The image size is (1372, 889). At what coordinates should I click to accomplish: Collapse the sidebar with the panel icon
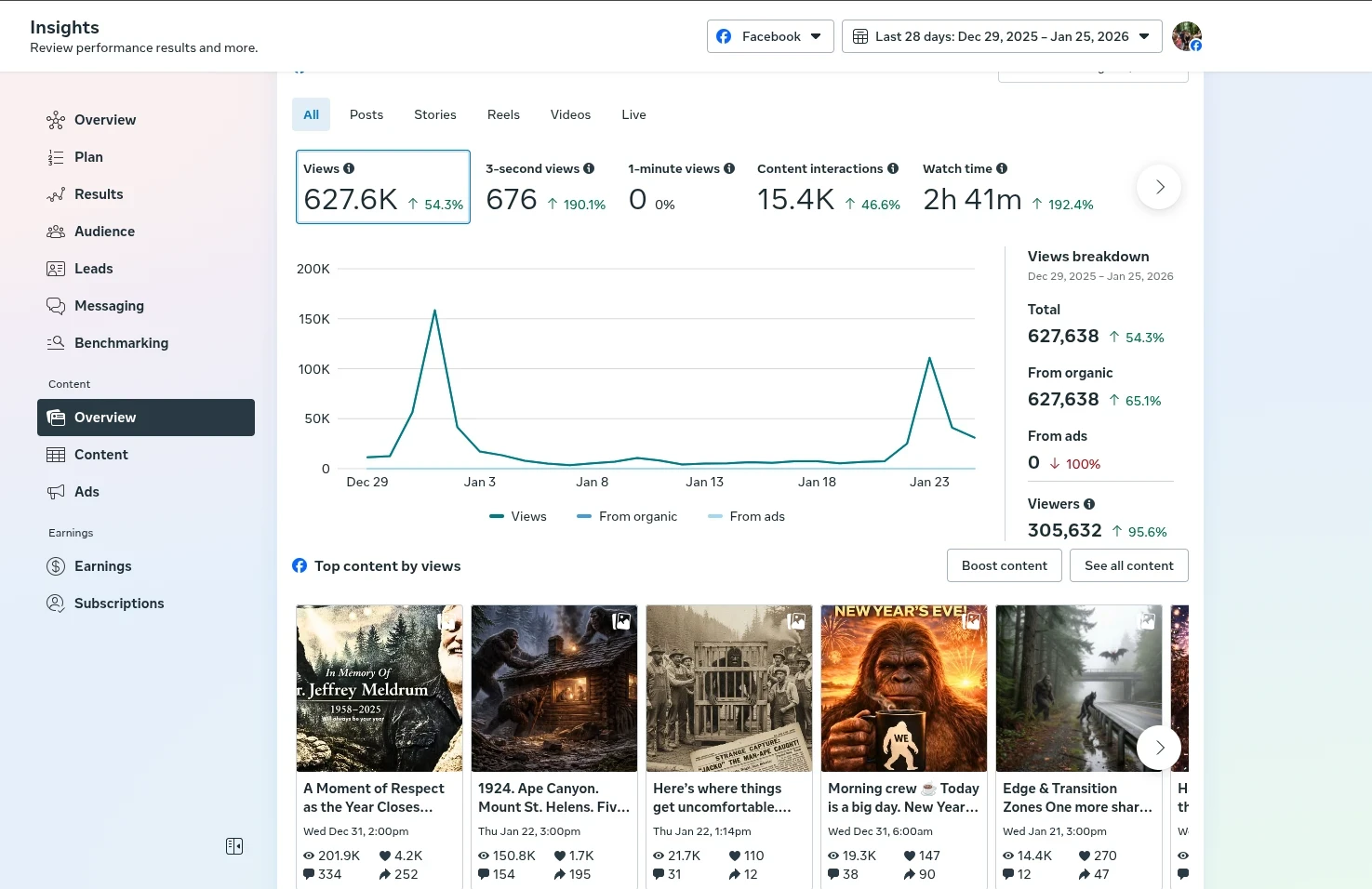coord(234,846)
